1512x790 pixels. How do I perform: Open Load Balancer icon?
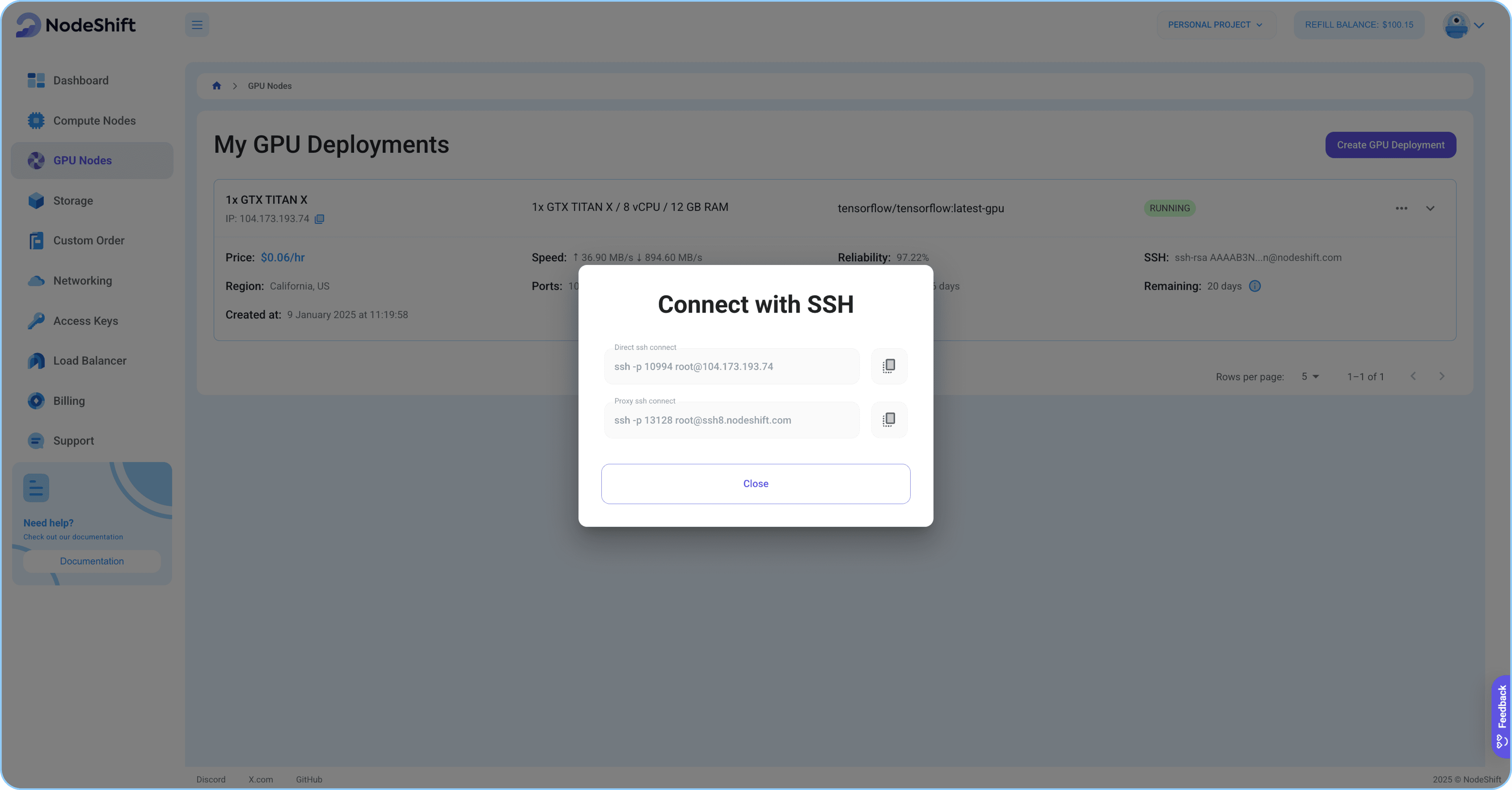coord(36,361)
